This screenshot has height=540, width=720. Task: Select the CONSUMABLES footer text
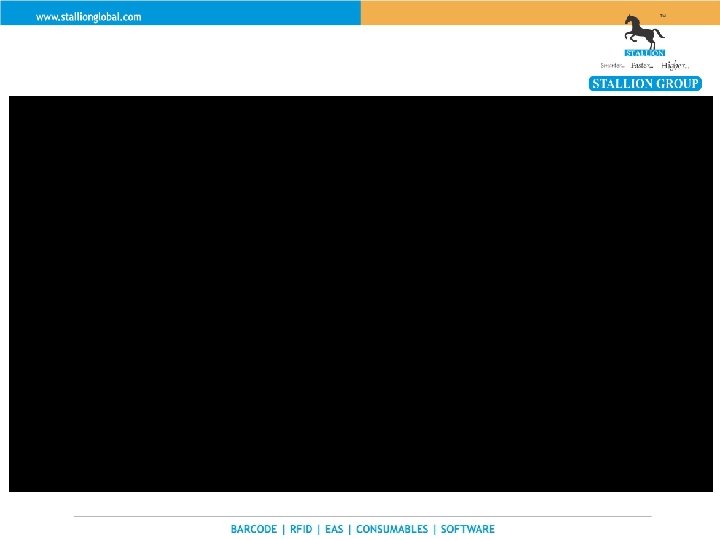392,529
